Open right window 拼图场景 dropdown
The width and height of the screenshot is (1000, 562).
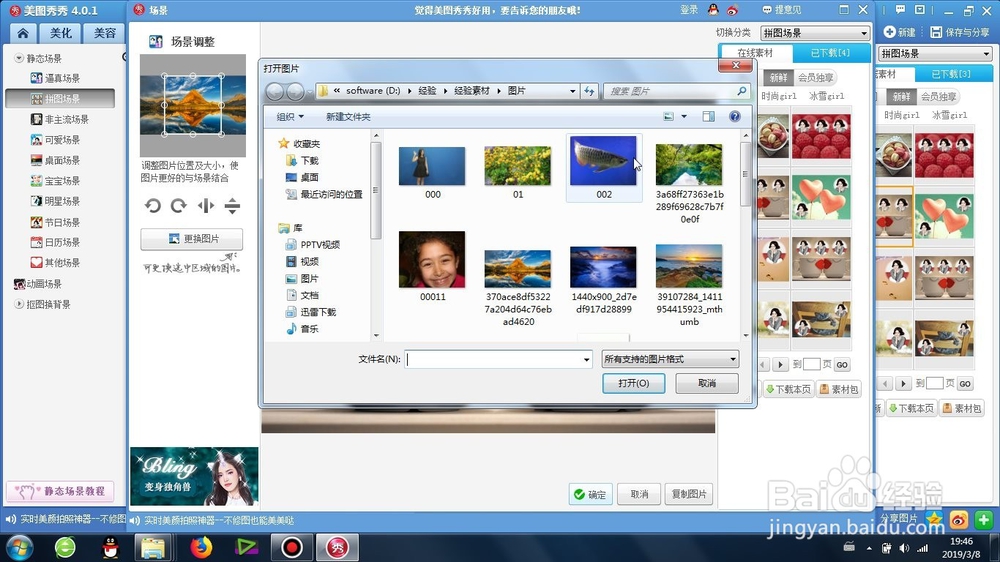click(935, 53)
